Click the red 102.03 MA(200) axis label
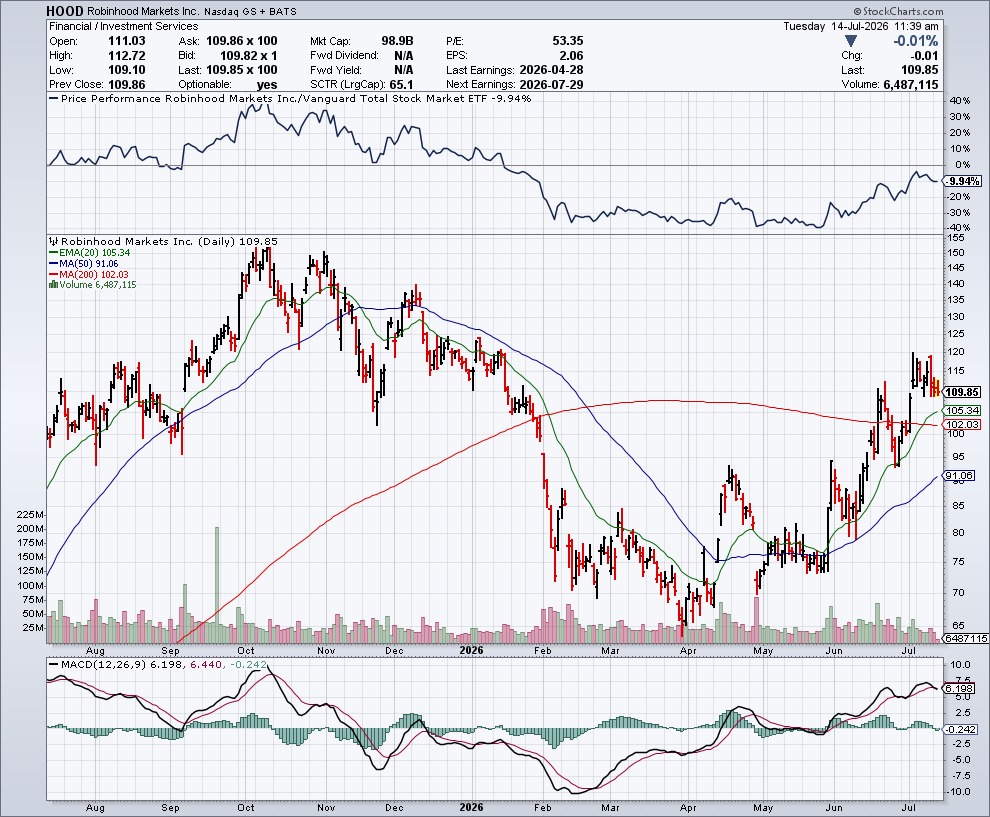The image size is (990, 817). point(963,424)
